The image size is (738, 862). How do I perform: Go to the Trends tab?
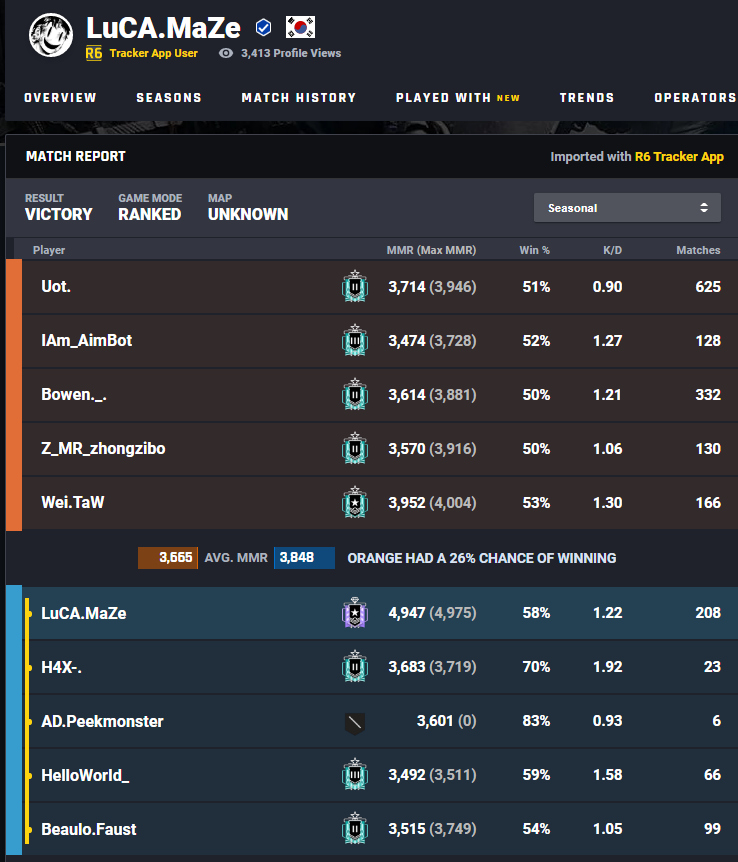point(587,98)
